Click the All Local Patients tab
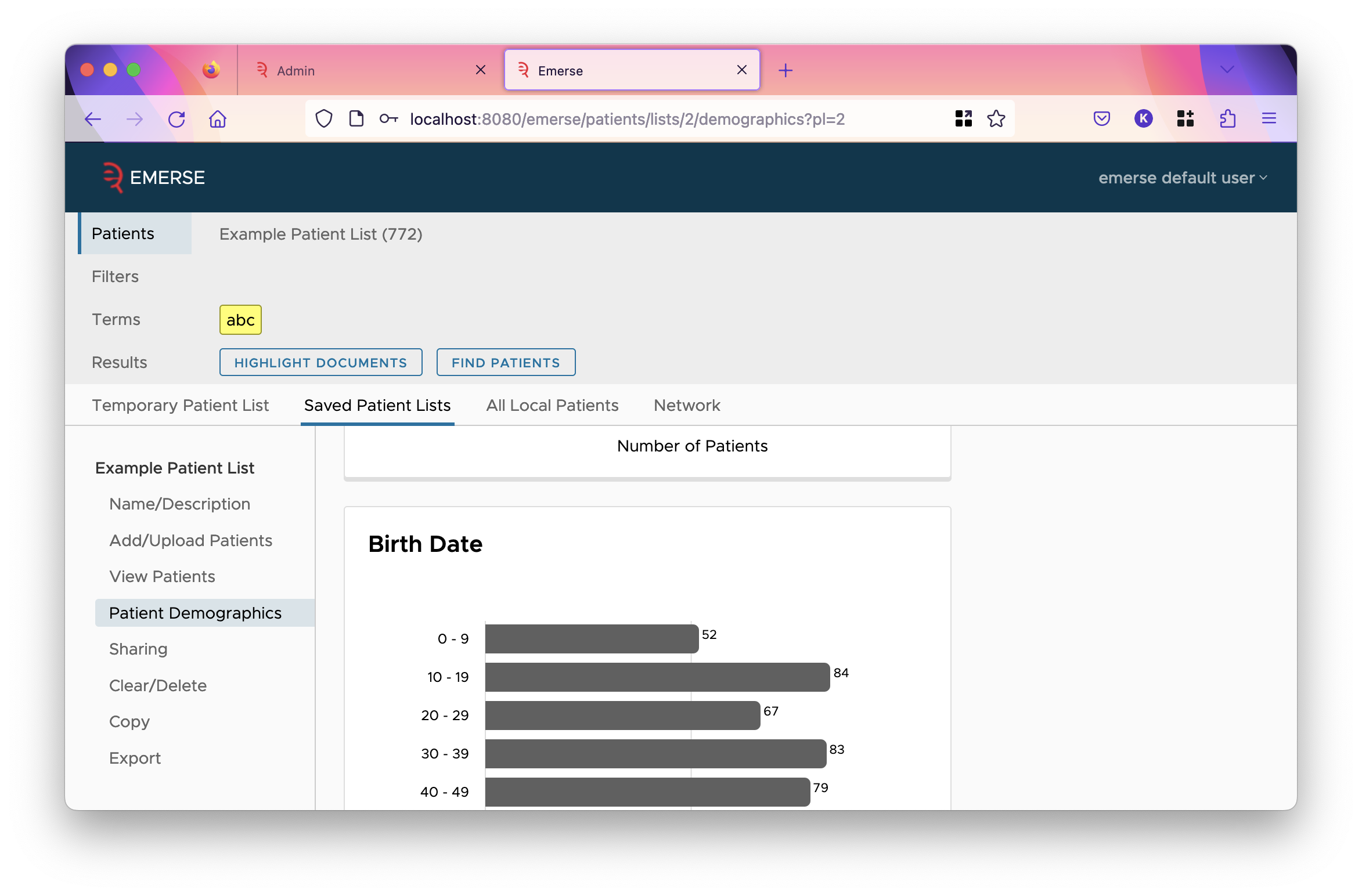This screenshot has width=1362, height=896. coord(553,405)
